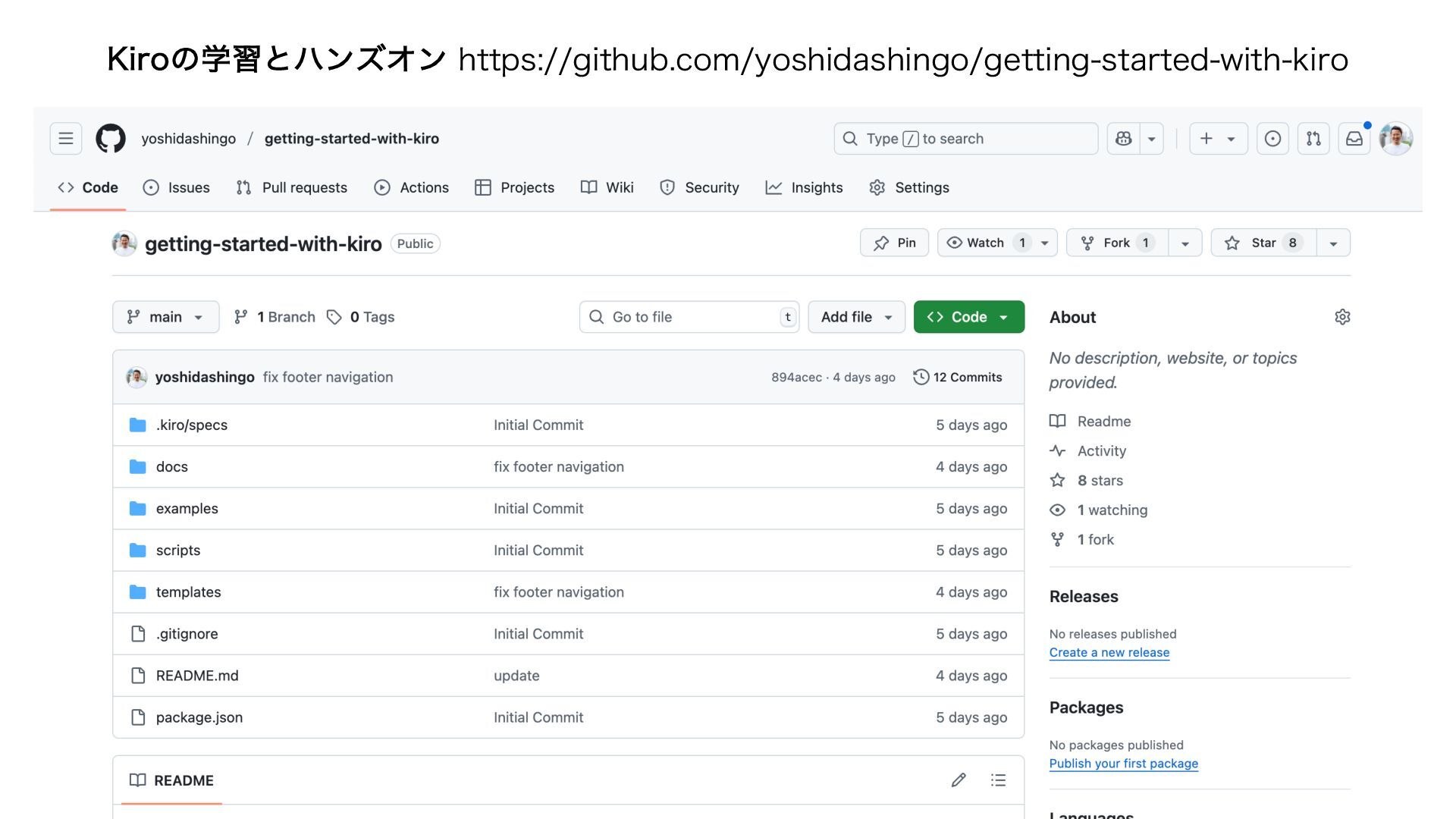
Task: Expand the Fork dropdown arrow
Action: click(1185, 243)
